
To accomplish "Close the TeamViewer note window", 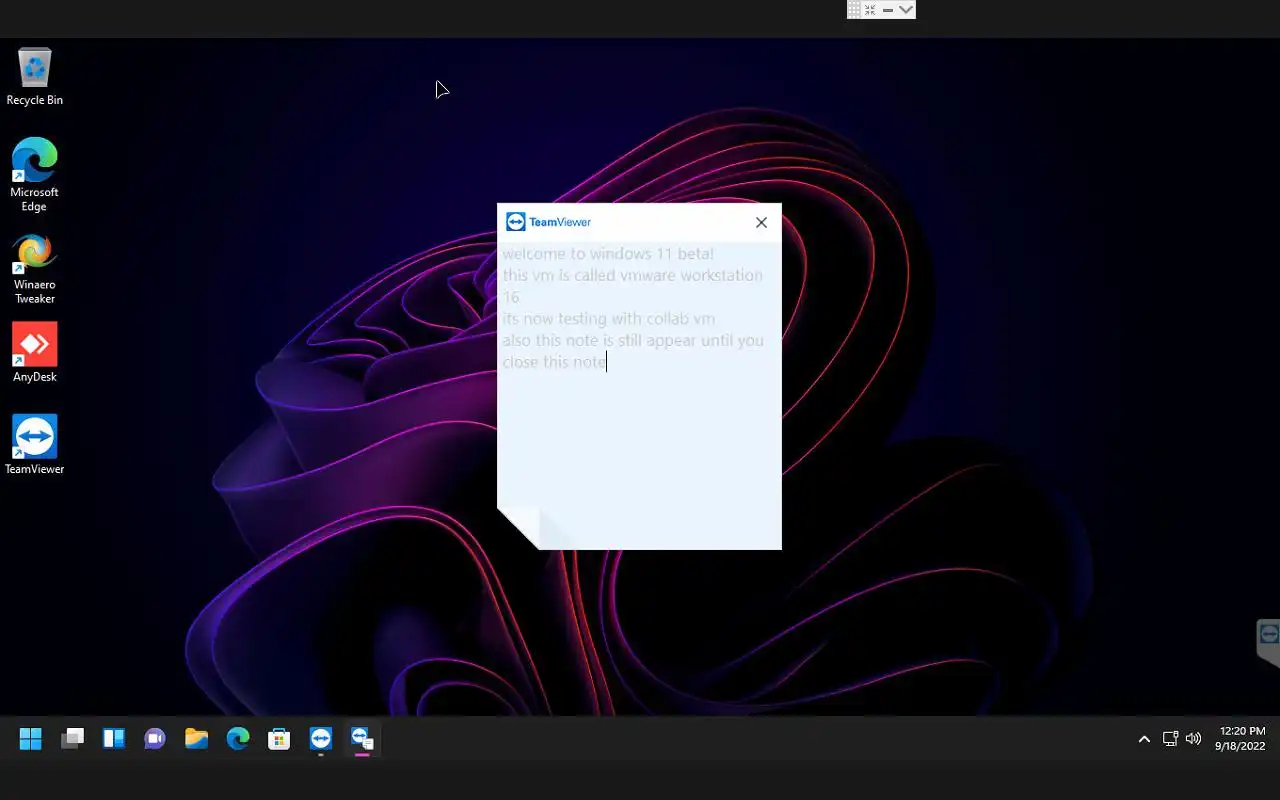I will click(761, 222).
